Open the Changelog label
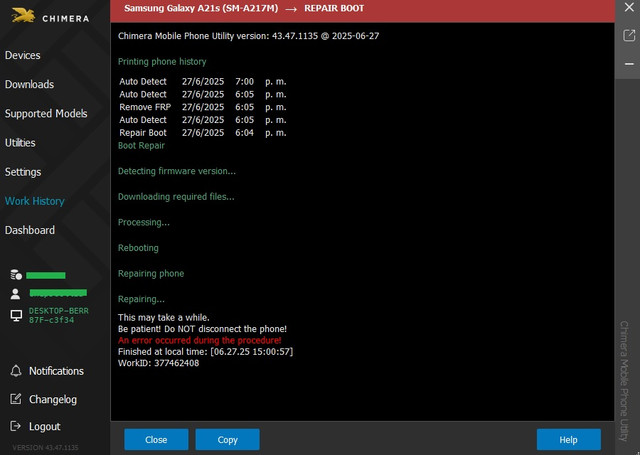 [53, 399]
